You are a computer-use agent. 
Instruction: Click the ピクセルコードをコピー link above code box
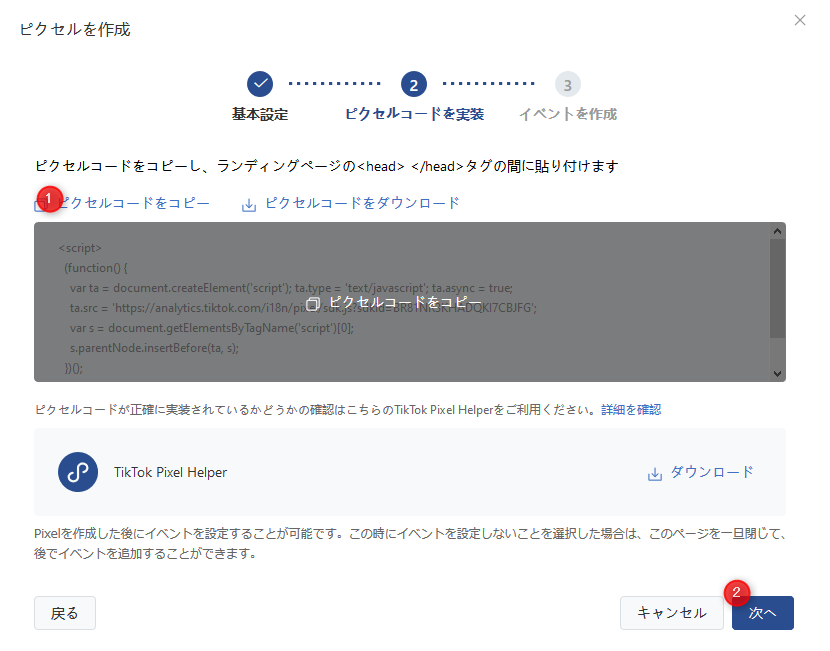133,203
